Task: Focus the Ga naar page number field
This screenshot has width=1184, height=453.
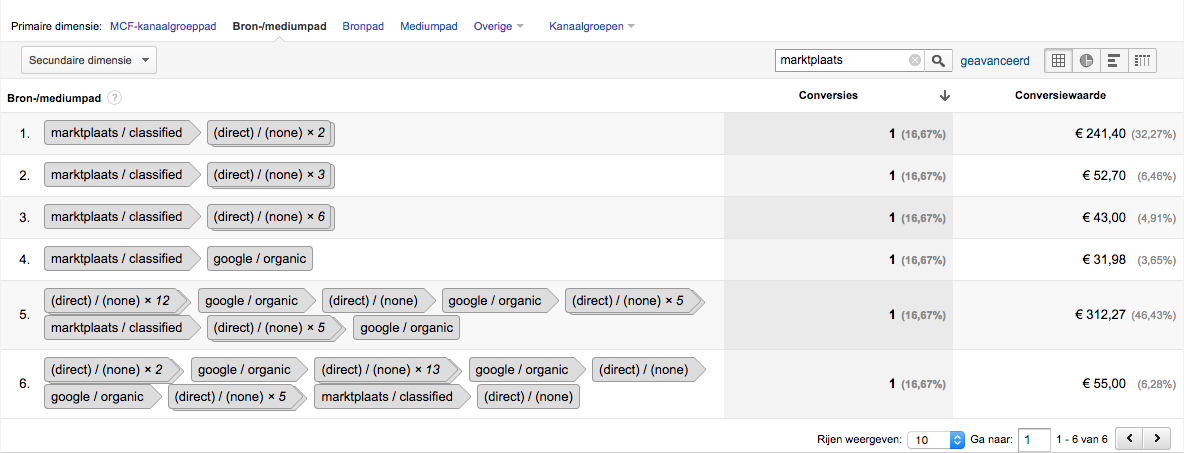Action: (1034, 439)
